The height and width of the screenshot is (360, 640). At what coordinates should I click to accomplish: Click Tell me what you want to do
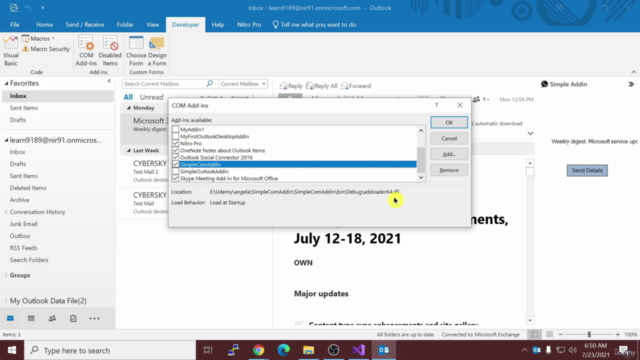pos(314,24)
